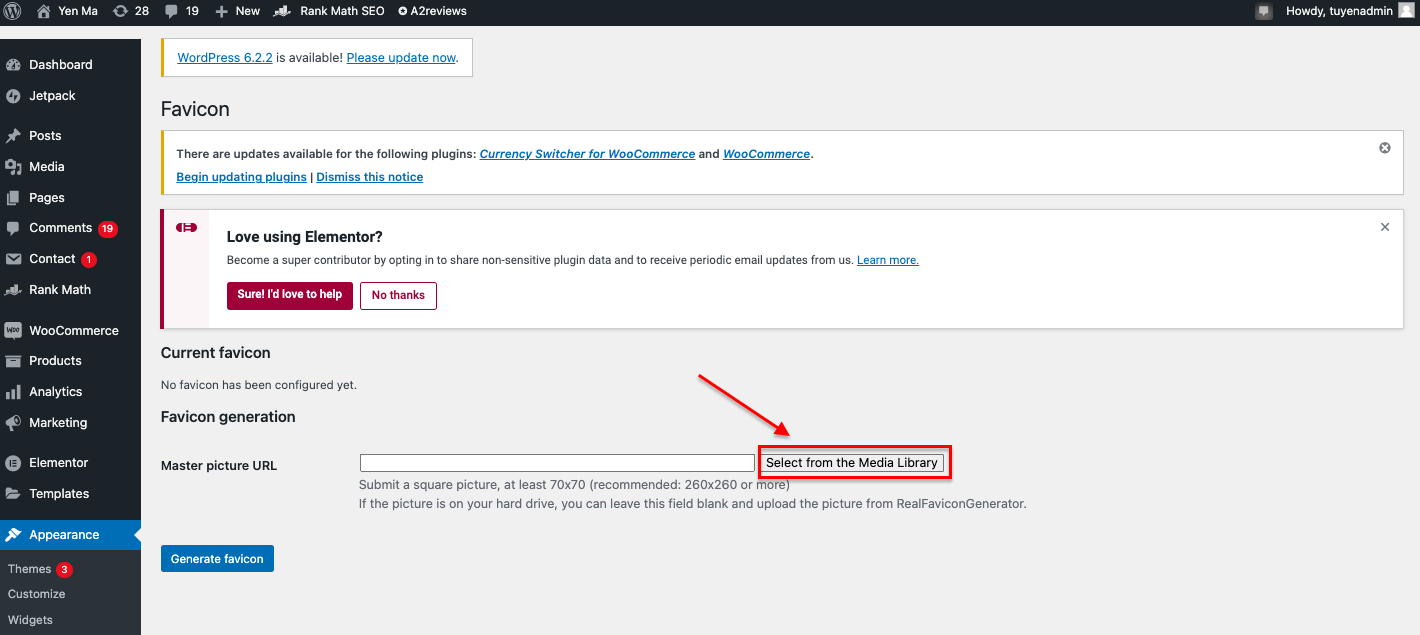This screenshot has height=635, width=1420.
Task: Focus the Master picture URL input field
Action: 557,463
